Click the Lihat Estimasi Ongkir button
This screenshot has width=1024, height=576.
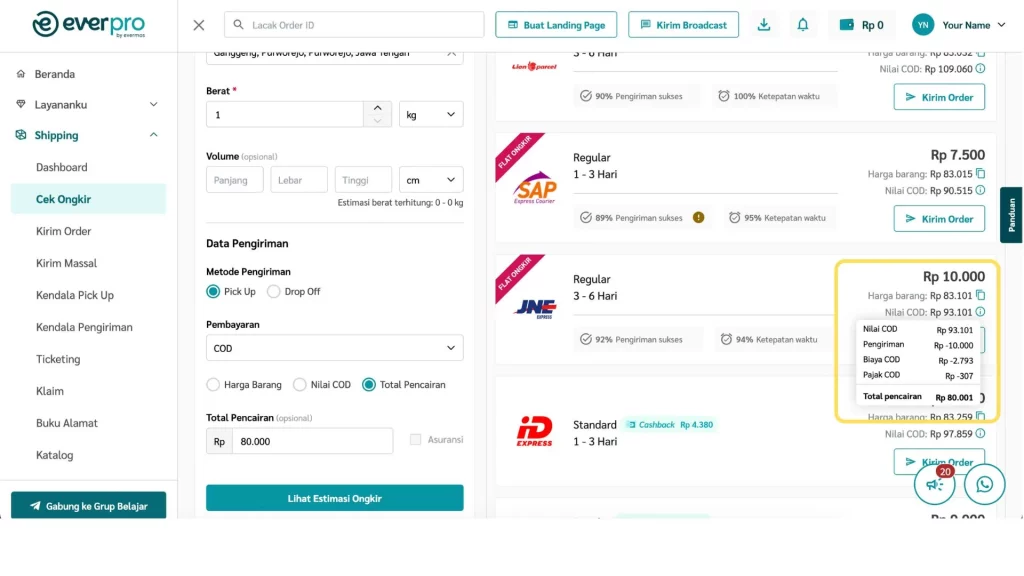[334, 498]
